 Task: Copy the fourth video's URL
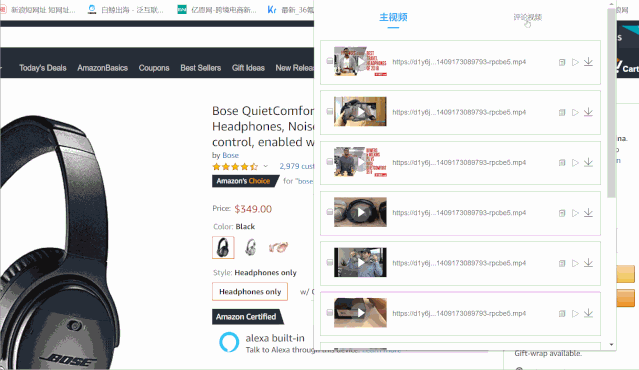click(x=562, y=213)
